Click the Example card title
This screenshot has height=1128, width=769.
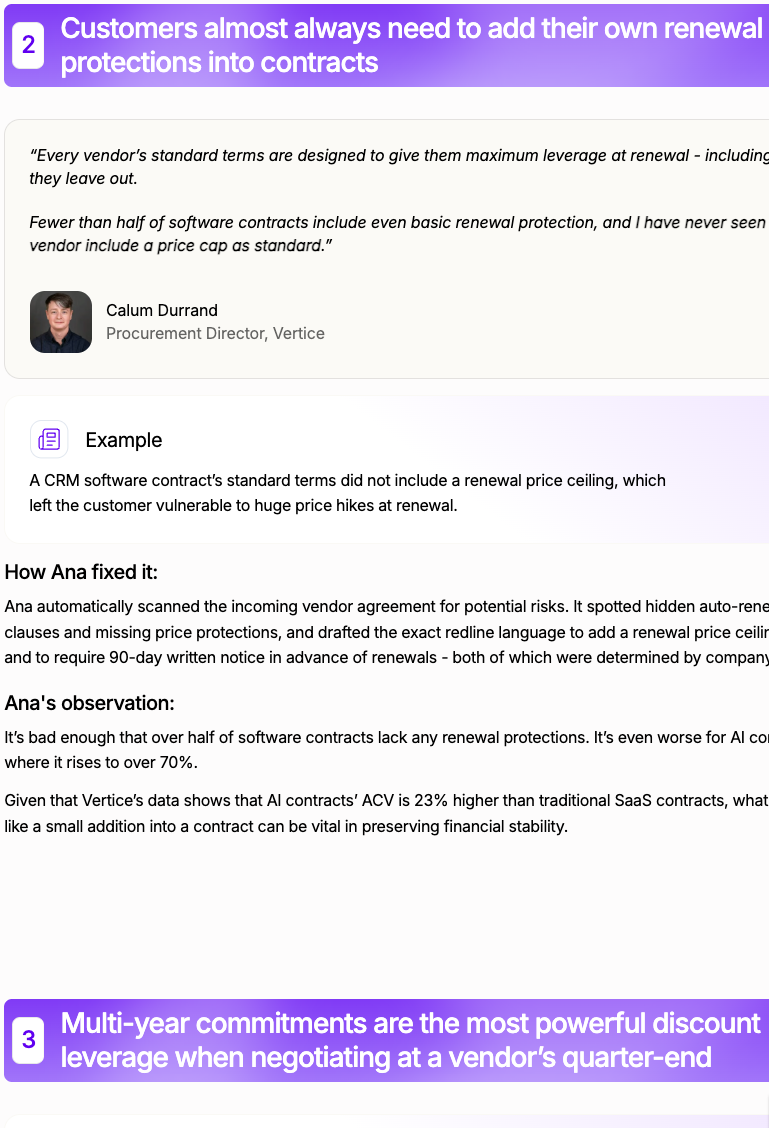(x=124, y=440)
